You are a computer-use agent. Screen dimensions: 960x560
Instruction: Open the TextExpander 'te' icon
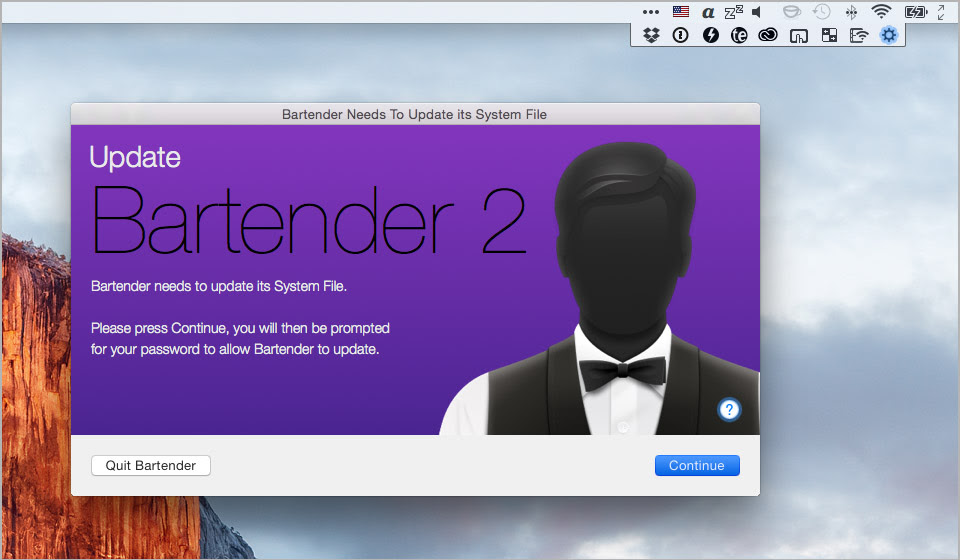[739, 35]
